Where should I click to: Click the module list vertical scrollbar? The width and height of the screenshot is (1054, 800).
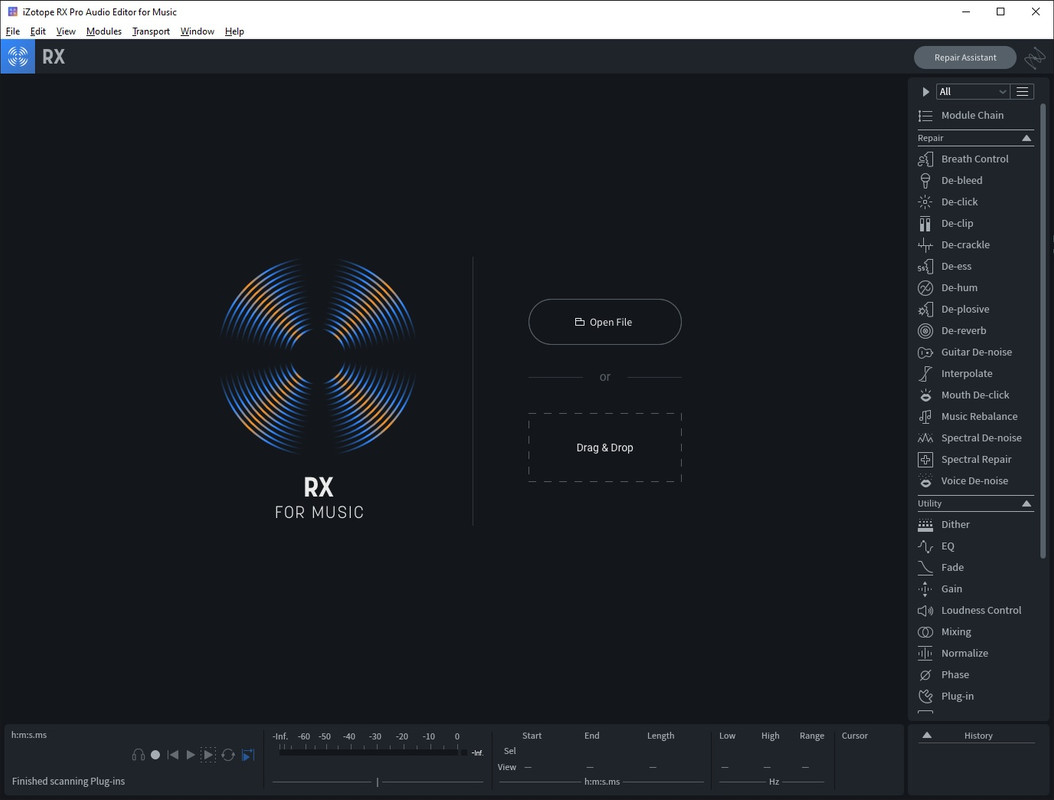pos(1043,329)
